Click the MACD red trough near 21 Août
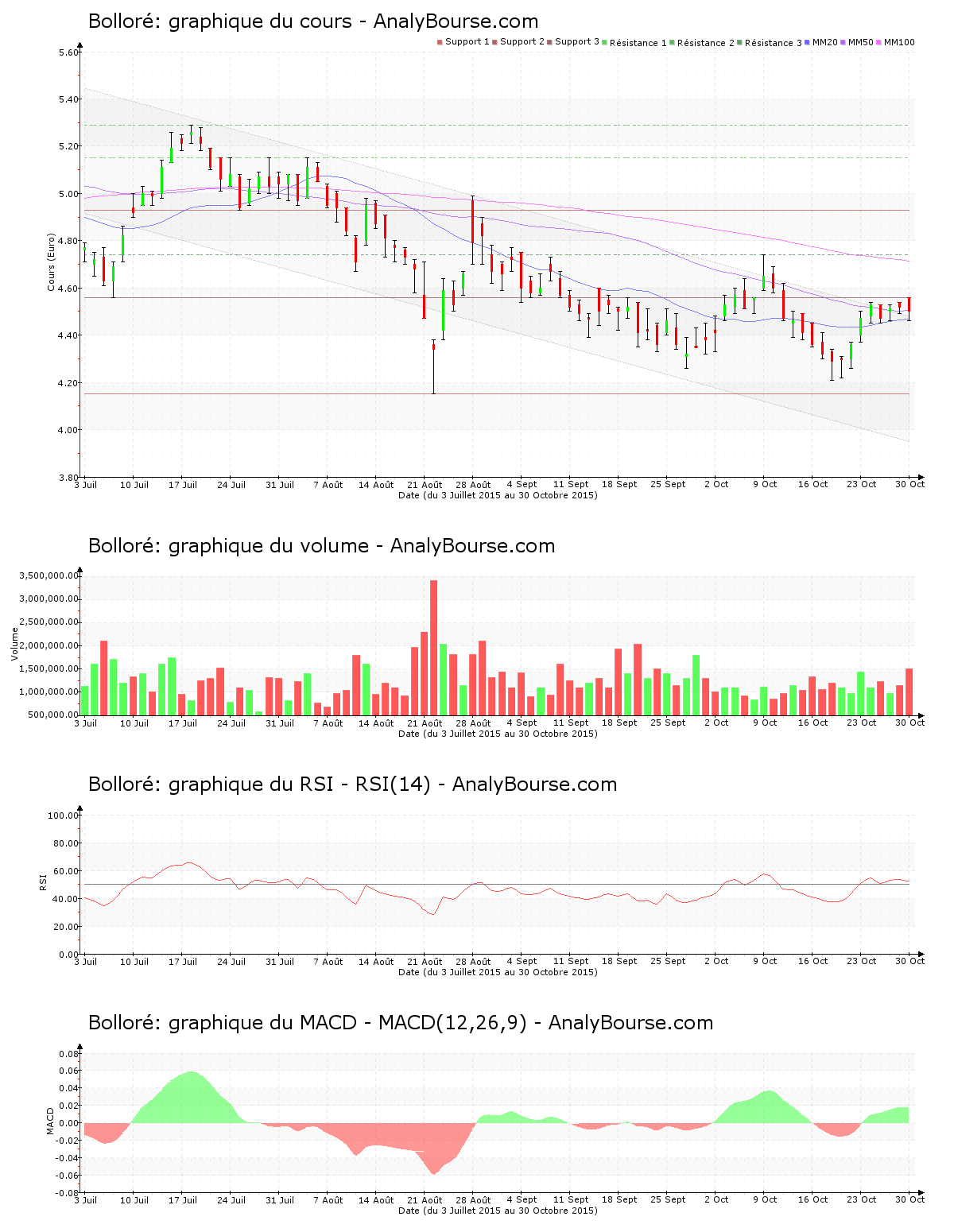 (x=433, y=1149)
